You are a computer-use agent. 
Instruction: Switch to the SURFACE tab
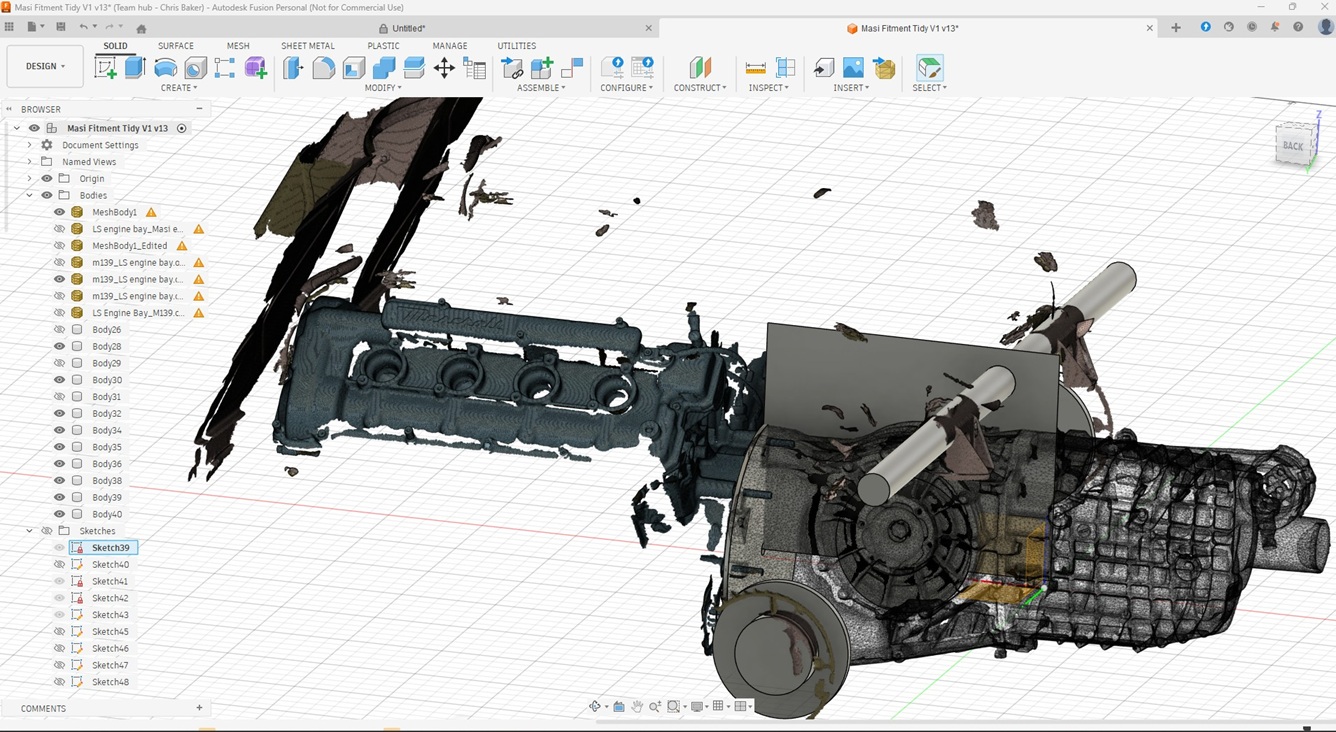176,46
